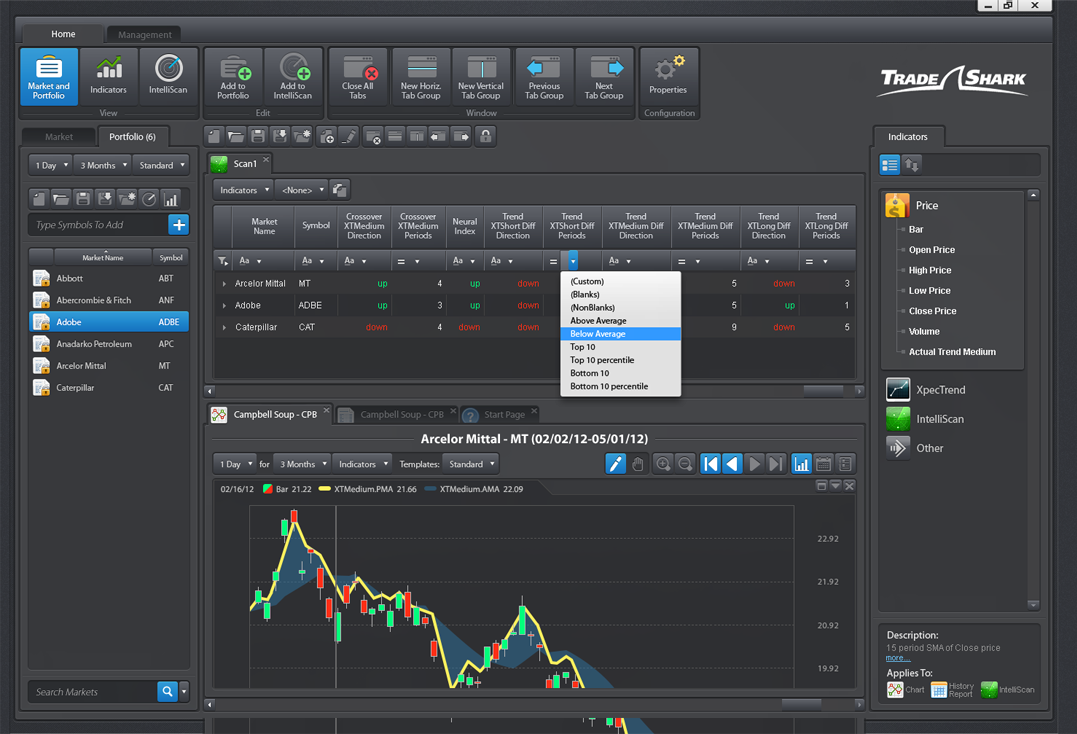1077x734 pixels.
Task: Expand the Adobe row in the scan table
Action: click(x=224, y=306)
